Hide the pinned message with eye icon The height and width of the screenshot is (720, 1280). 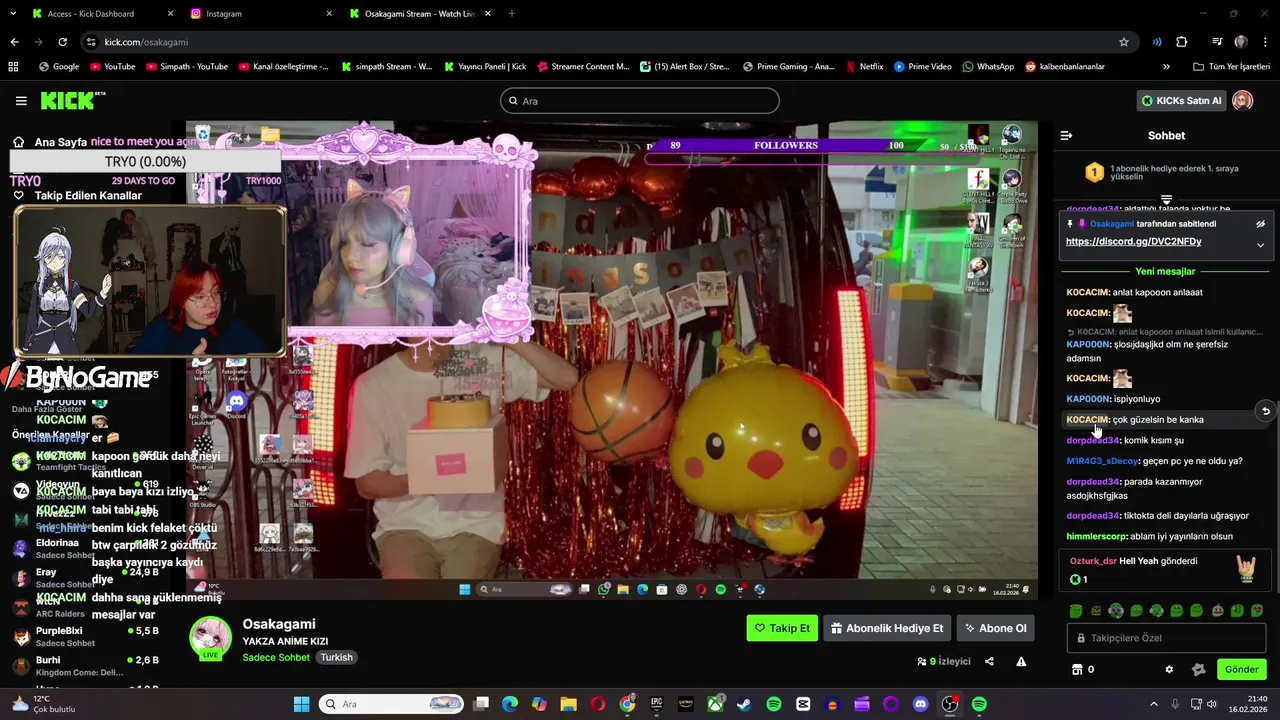pos(1260,224)
